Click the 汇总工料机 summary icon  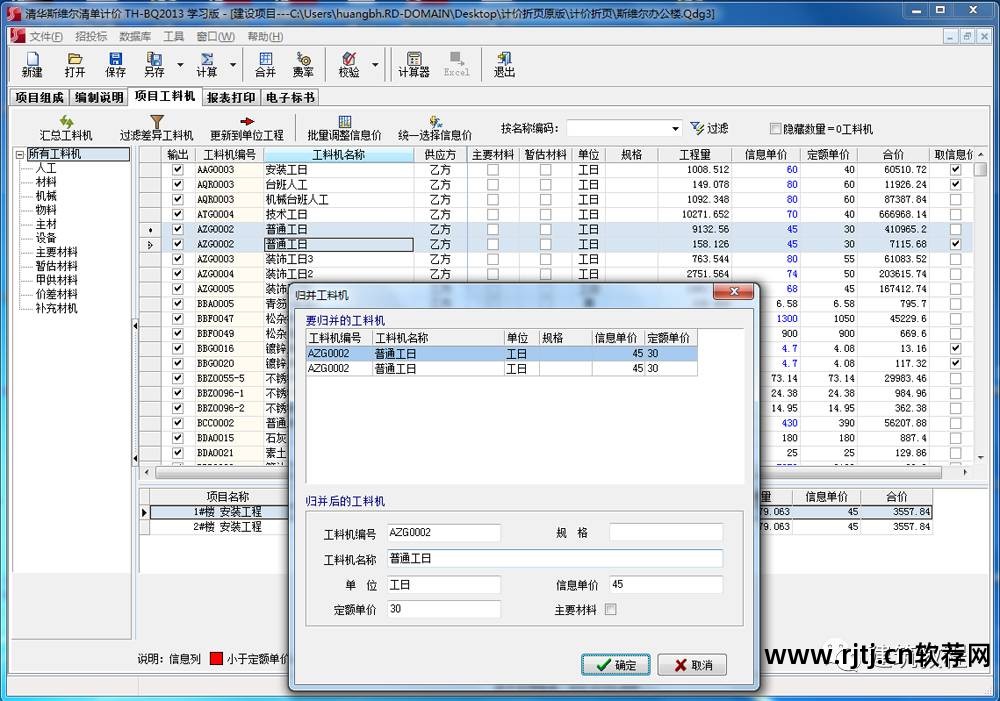coord(66,127)
